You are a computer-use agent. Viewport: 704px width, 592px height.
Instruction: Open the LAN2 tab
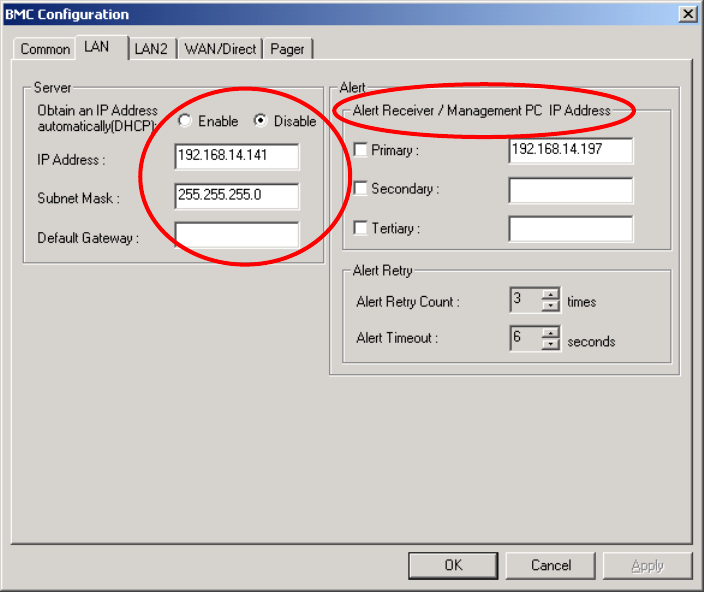(x=151, y=49)
